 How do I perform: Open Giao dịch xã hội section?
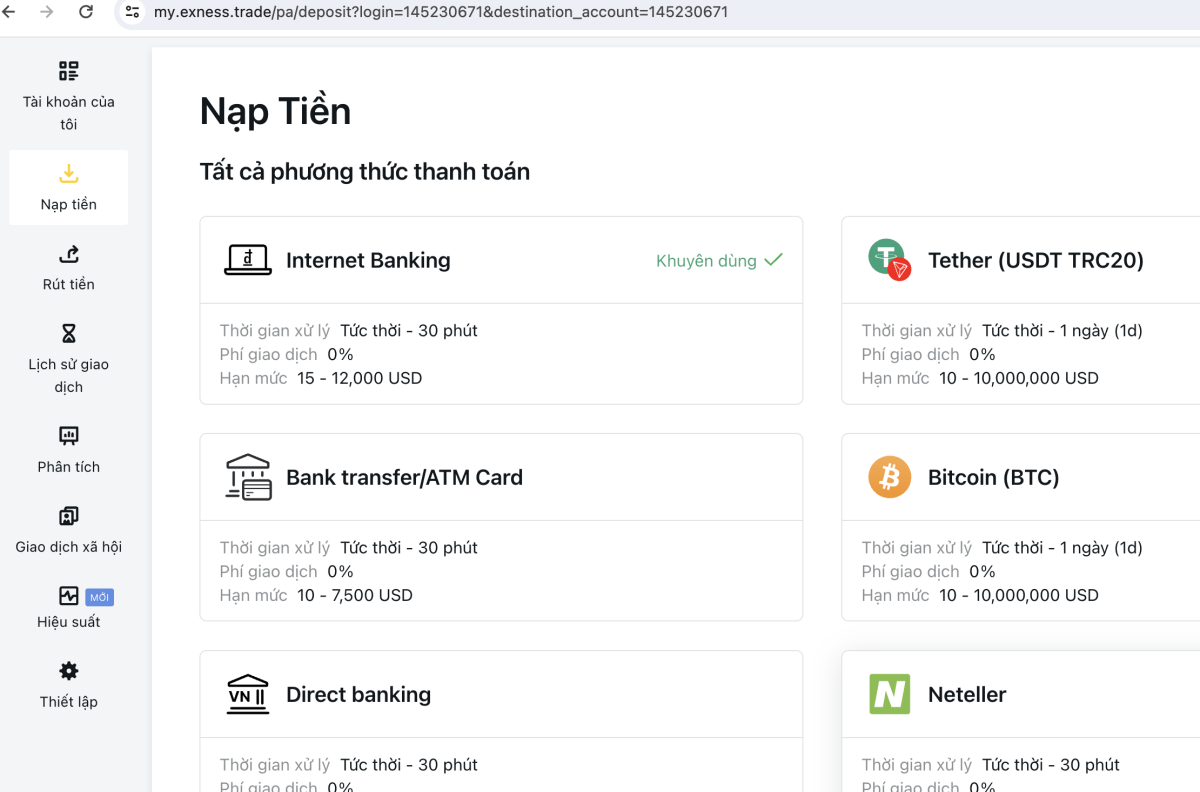point(68,529)
